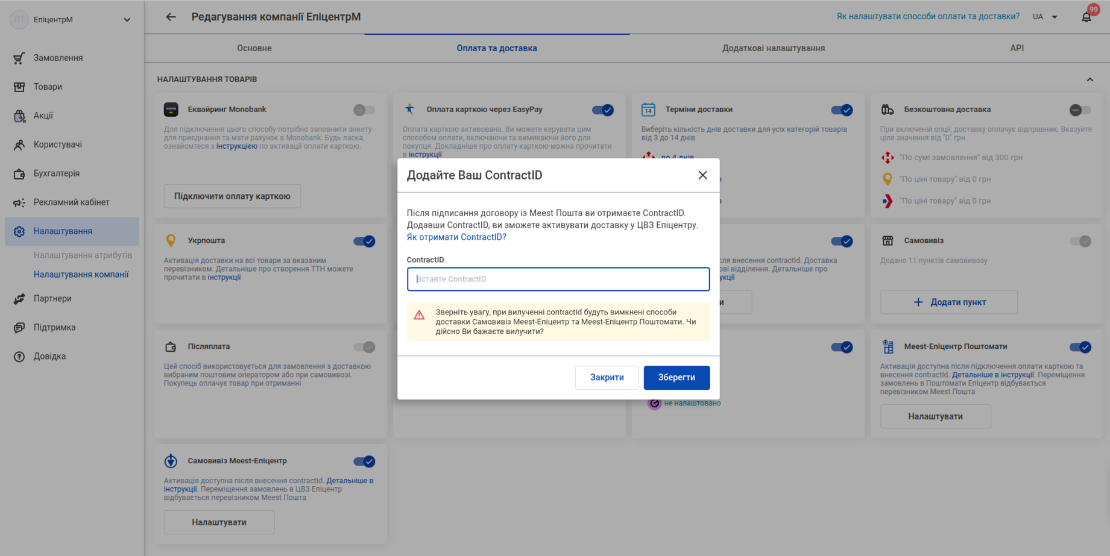Click the Акції icon in sidebar

[x=19, y=116]
